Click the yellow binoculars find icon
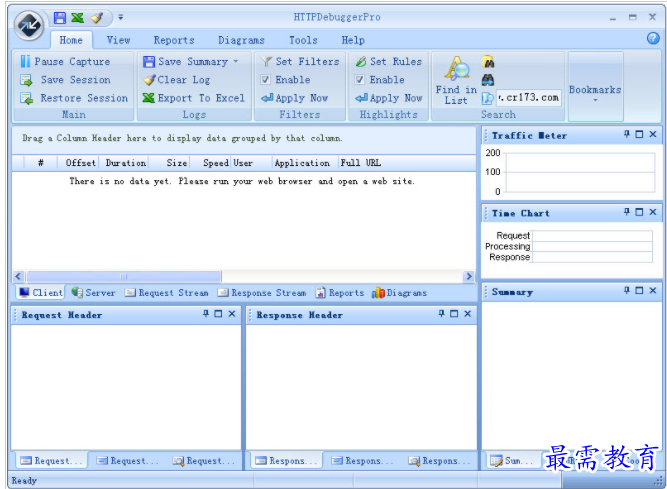 488,62
